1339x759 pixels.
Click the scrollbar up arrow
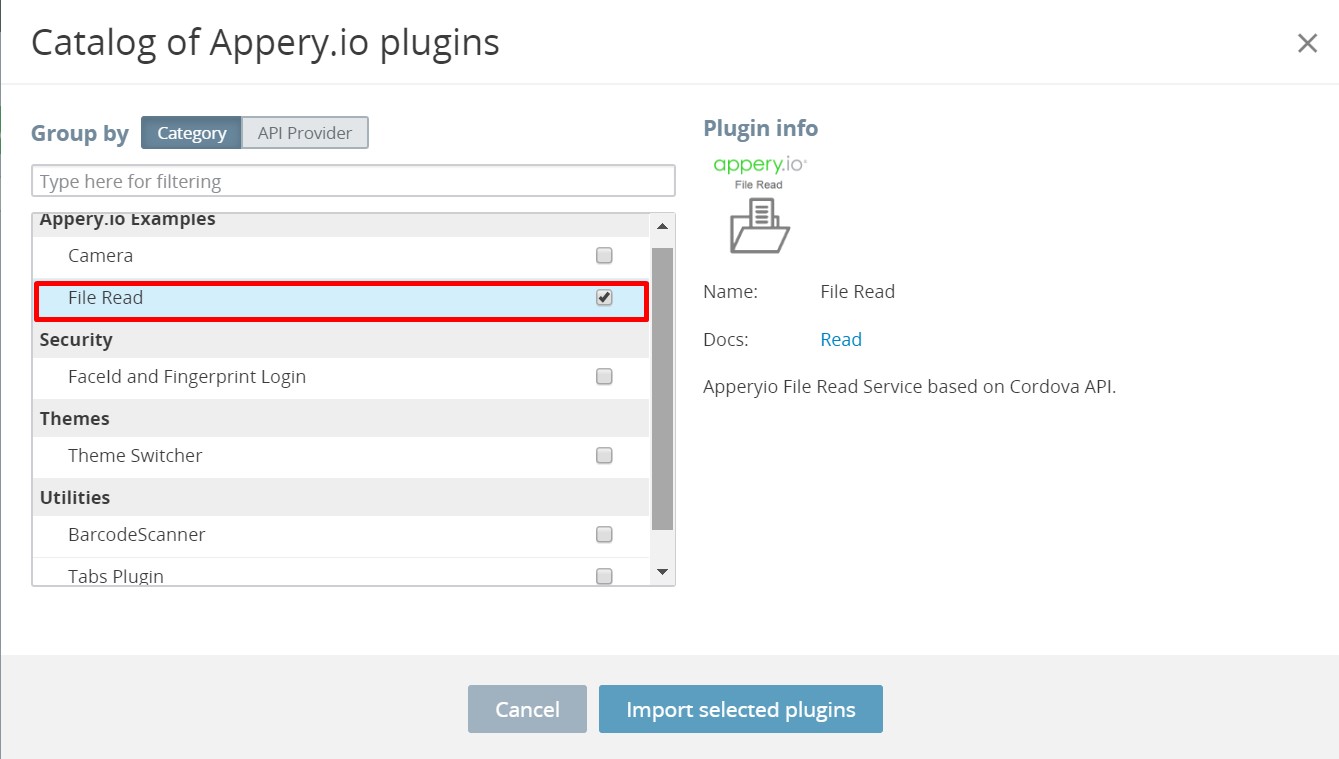[662, 227]
